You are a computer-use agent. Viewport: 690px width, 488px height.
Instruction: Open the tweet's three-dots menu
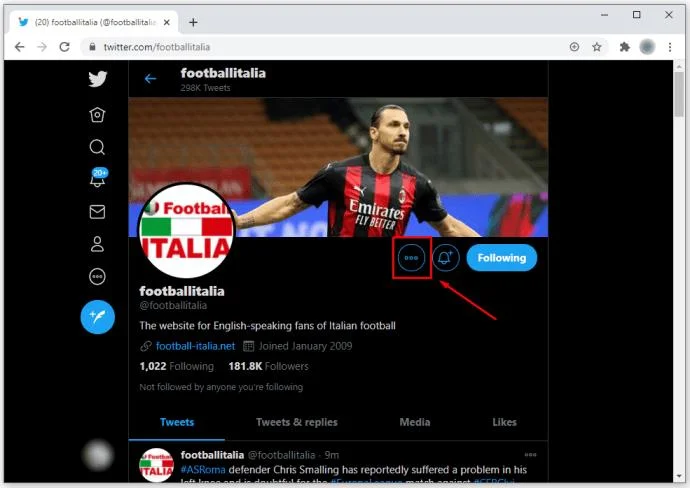click(x=530, y=455)
